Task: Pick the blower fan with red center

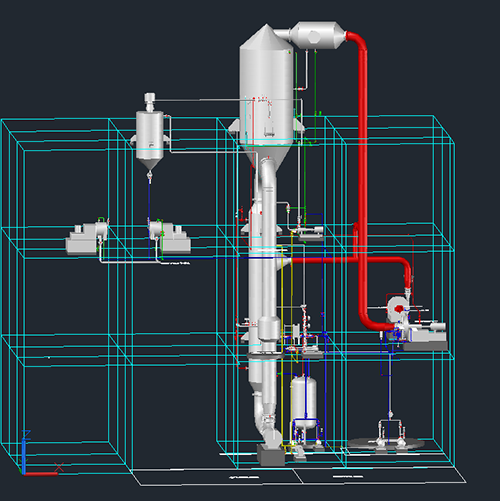Action: (398, 310)
